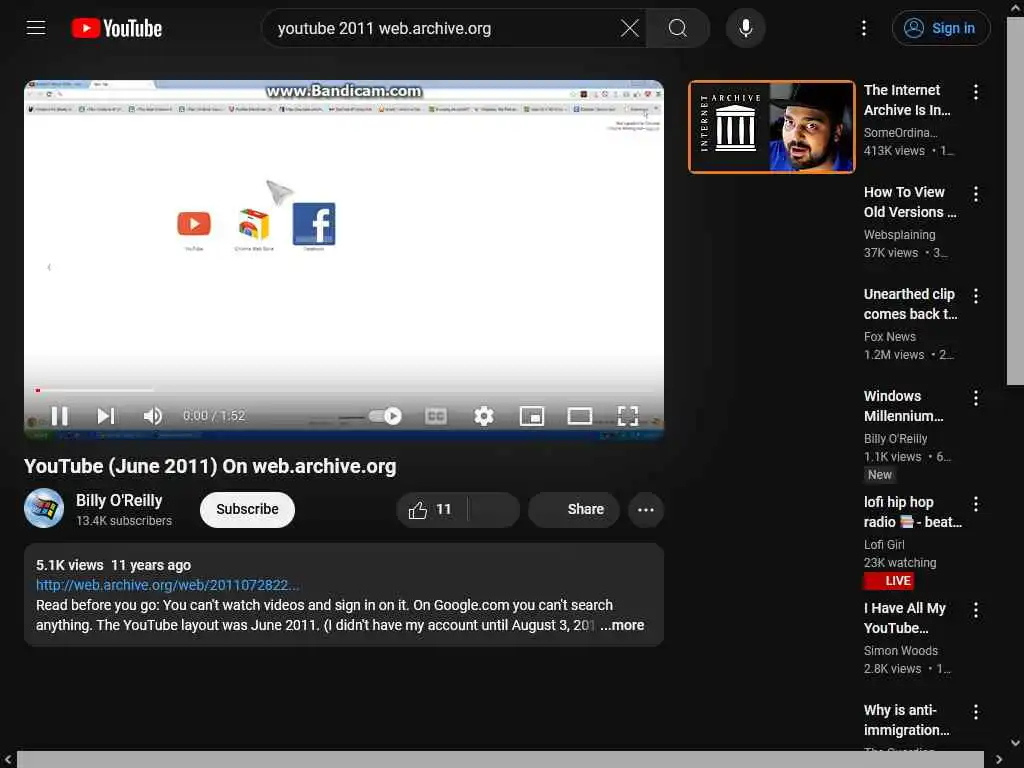
Task: Open 'Windows Millennium' video
Action: coord(903,406)
